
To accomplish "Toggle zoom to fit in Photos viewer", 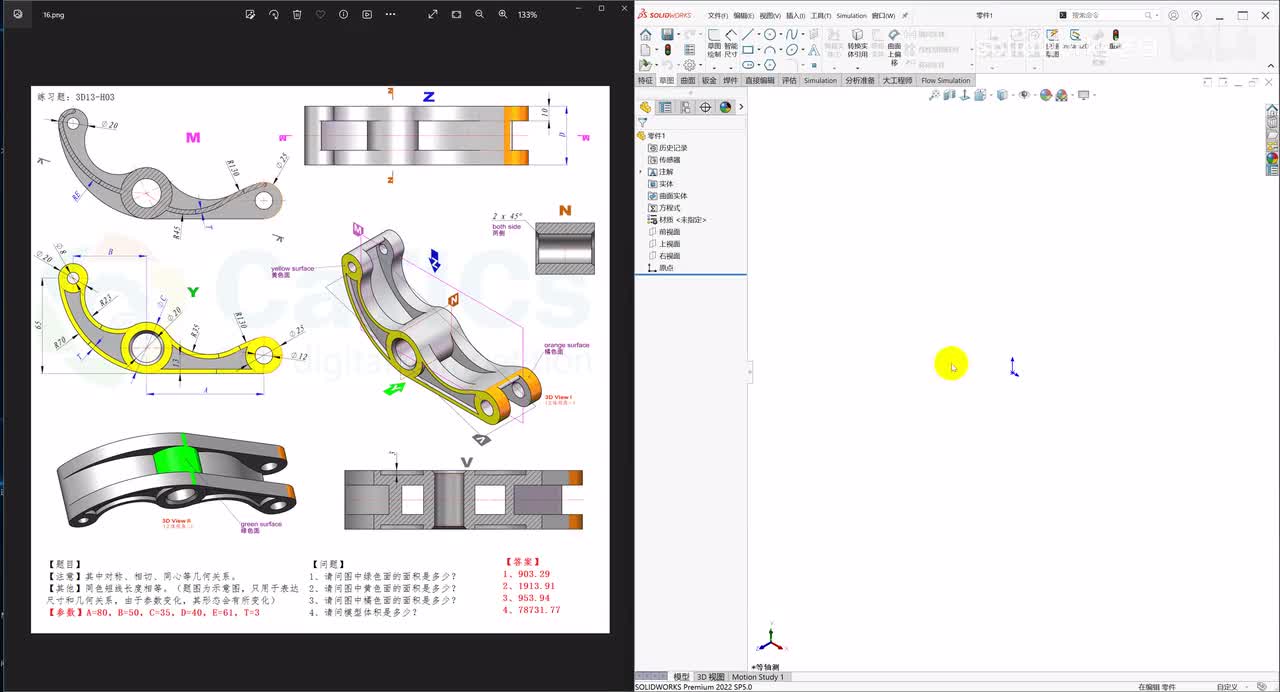I will pos(456,15).
